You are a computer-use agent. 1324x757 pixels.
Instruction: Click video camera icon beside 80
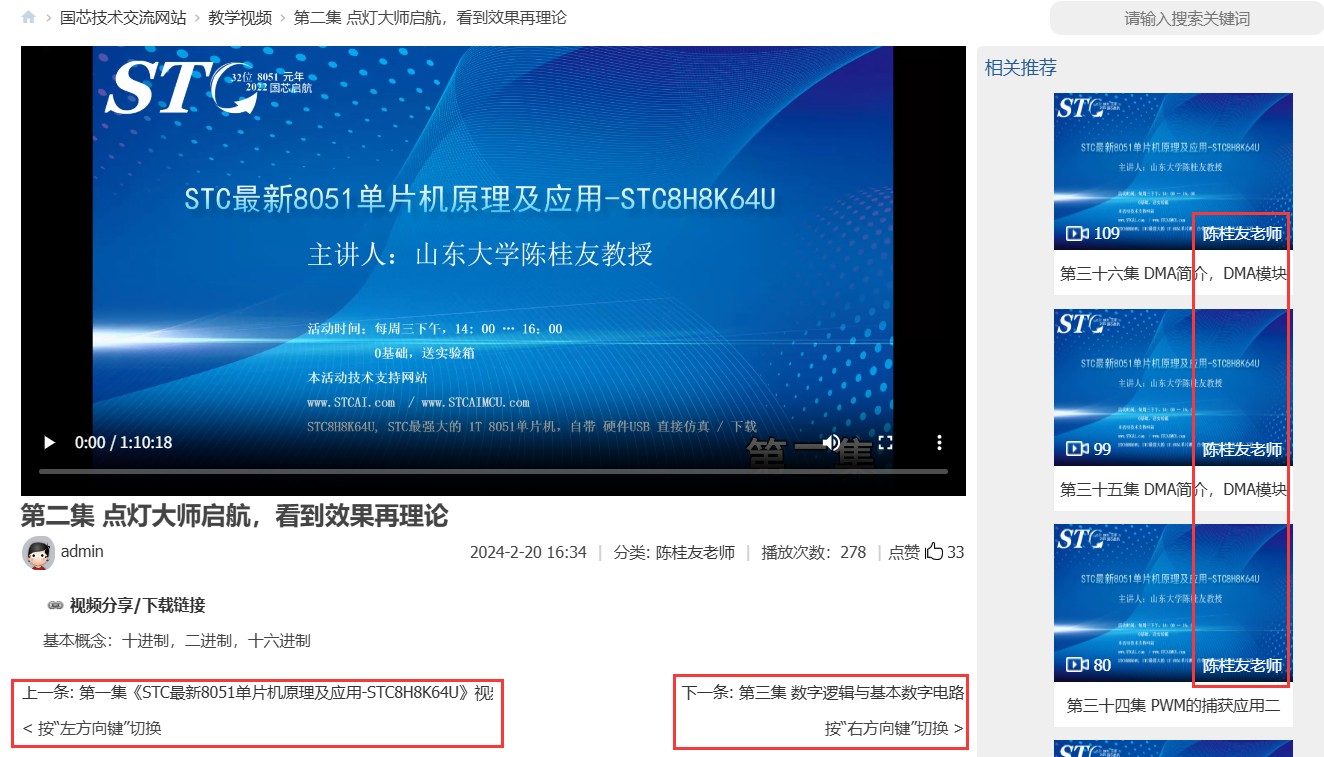click(x=1077, y=665)
